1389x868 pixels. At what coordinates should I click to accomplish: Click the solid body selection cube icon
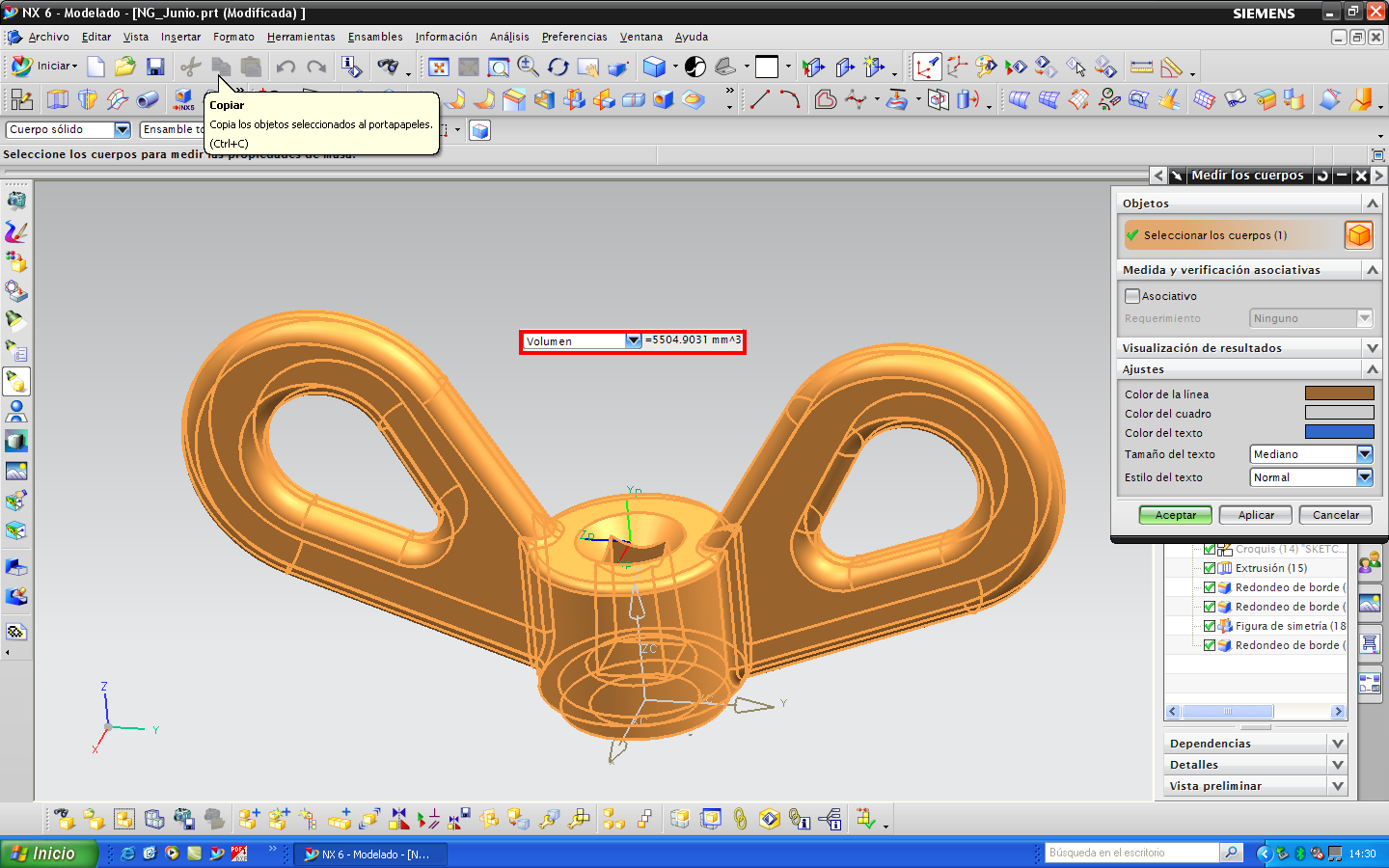click(1359, 234)
